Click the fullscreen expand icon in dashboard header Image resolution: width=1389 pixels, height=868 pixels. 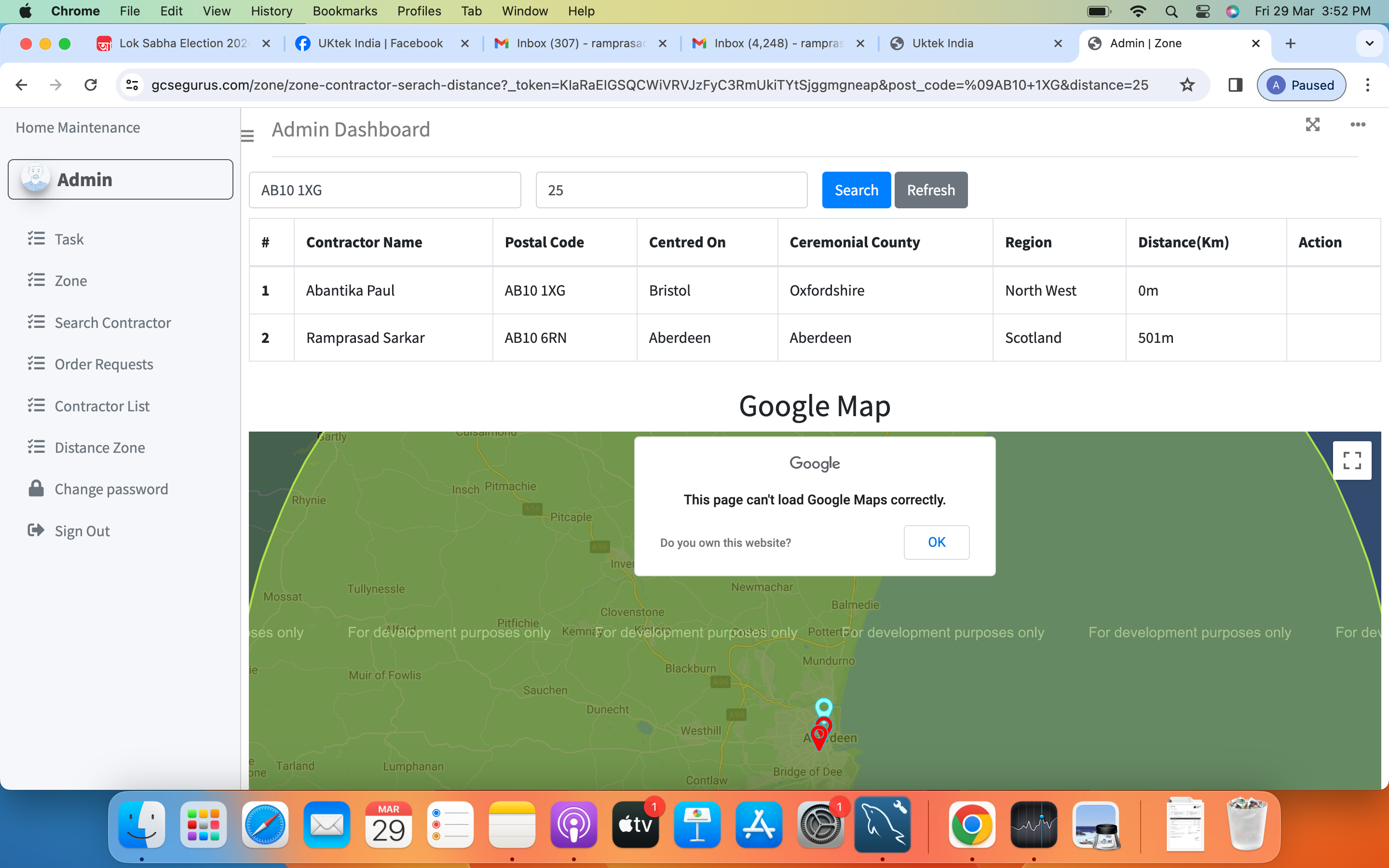[1312, 124]
